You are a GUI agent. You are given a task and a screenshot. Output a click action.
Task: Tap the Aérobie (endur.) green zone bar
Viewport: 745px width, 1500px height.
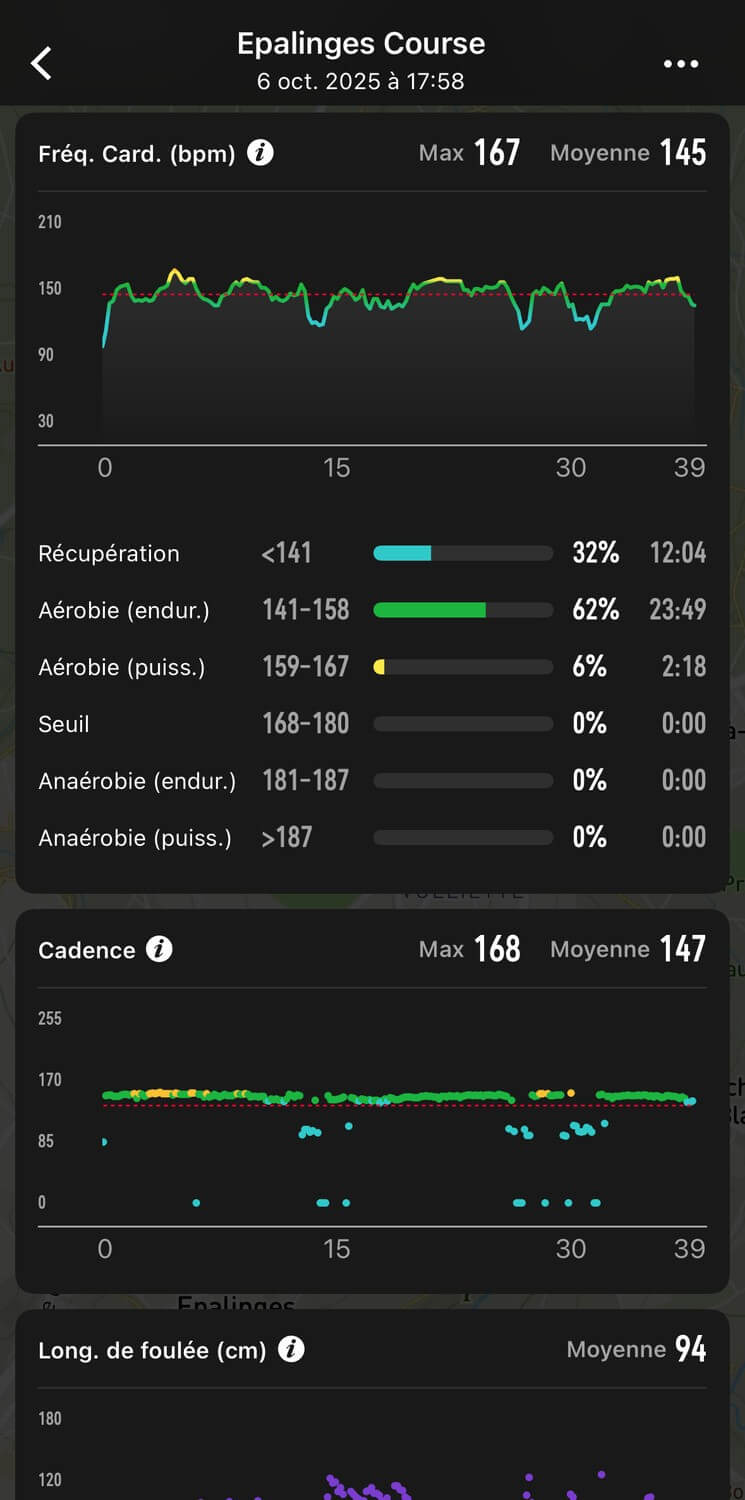(462, 610)
